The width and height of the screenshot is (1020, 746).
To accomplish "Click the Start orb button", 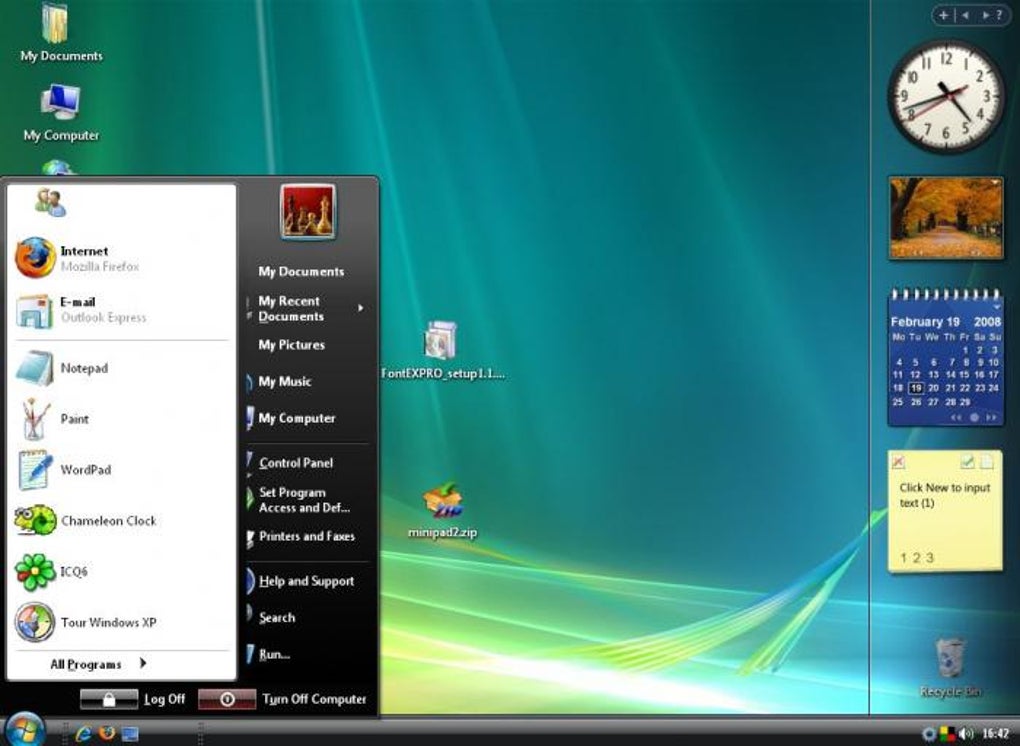I will (24, 730).
